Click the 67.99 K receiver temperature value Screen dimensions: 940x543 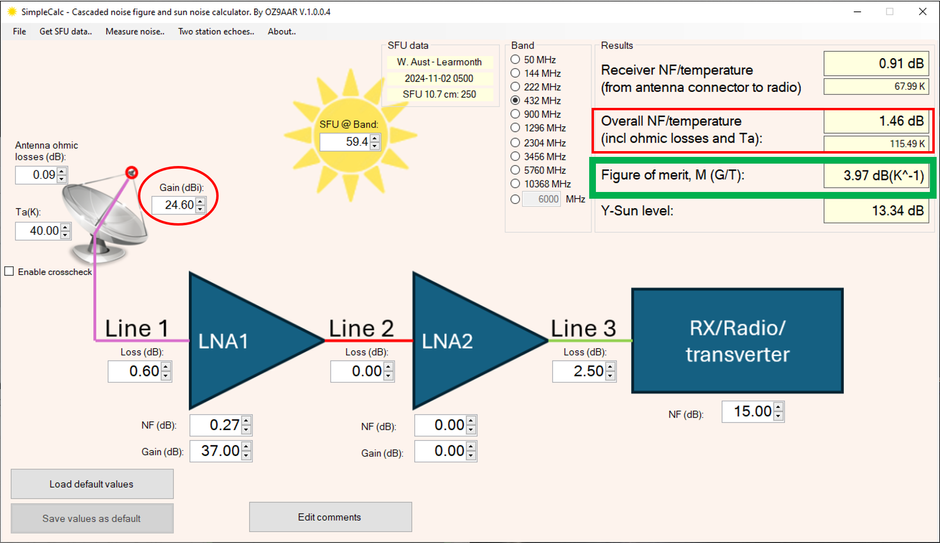click(x=876, y=86)
